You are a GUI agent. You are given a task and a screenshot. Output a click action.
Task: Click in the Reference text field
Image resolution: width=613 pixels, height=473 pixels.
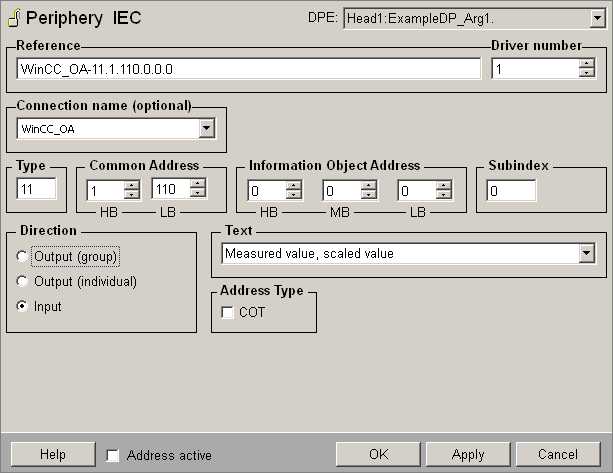point(249,69)
